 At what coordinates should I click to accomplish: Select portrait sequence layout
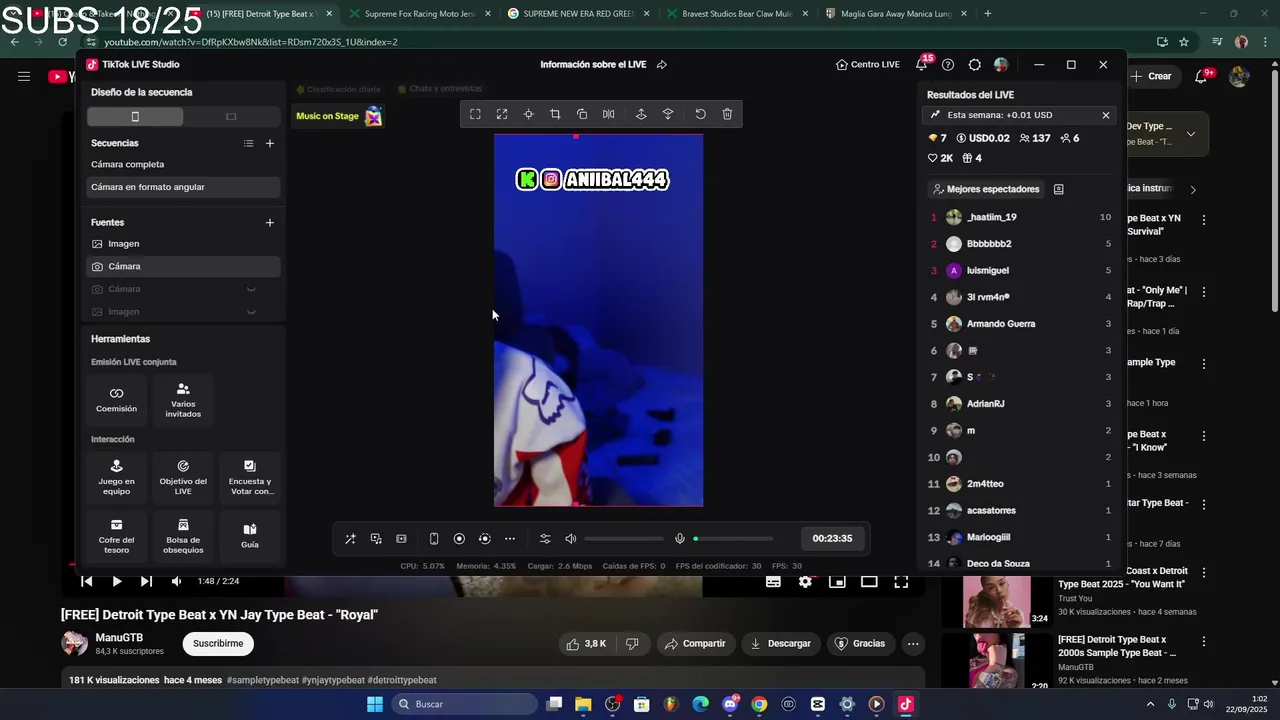[x=135, y=117]
